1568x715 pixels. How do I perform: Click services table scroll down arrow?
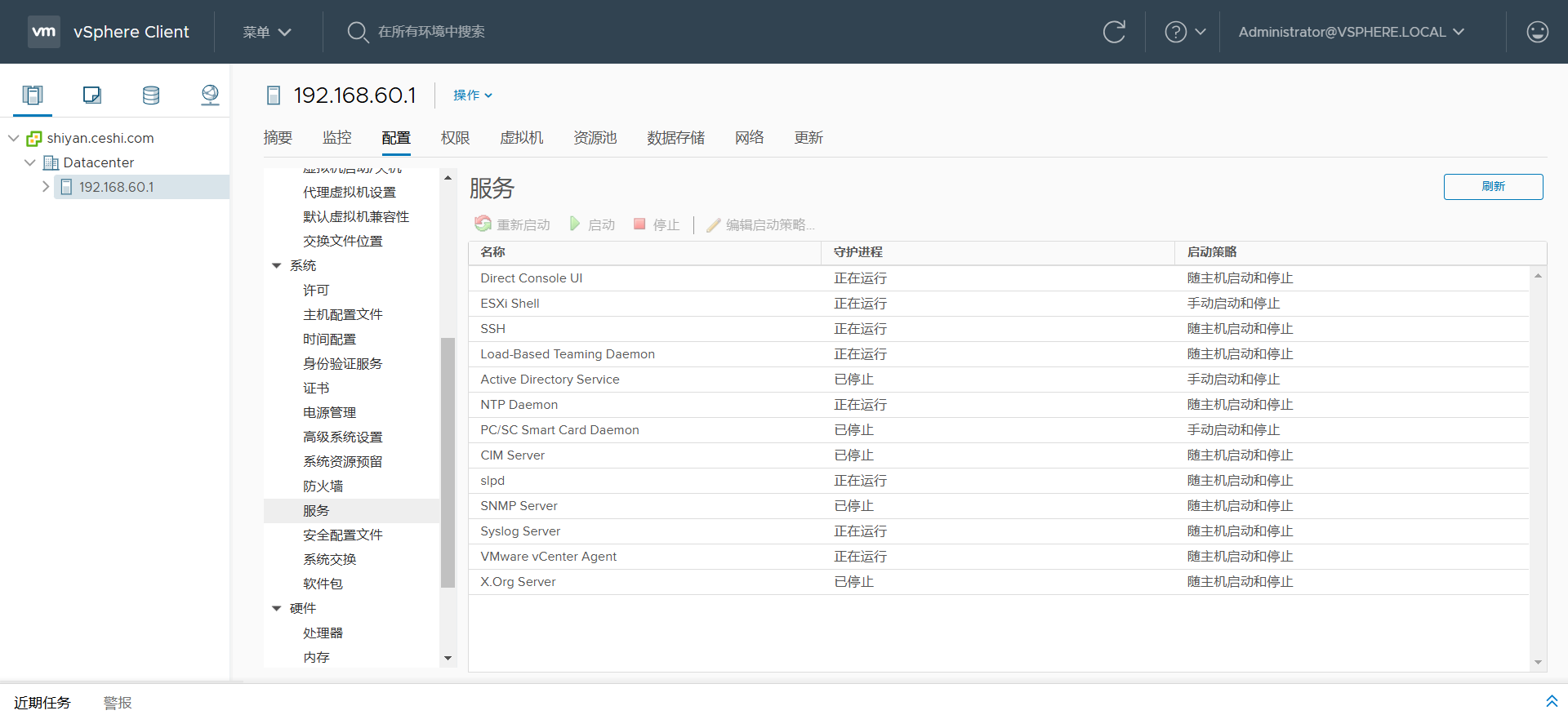pos(1538,663)
